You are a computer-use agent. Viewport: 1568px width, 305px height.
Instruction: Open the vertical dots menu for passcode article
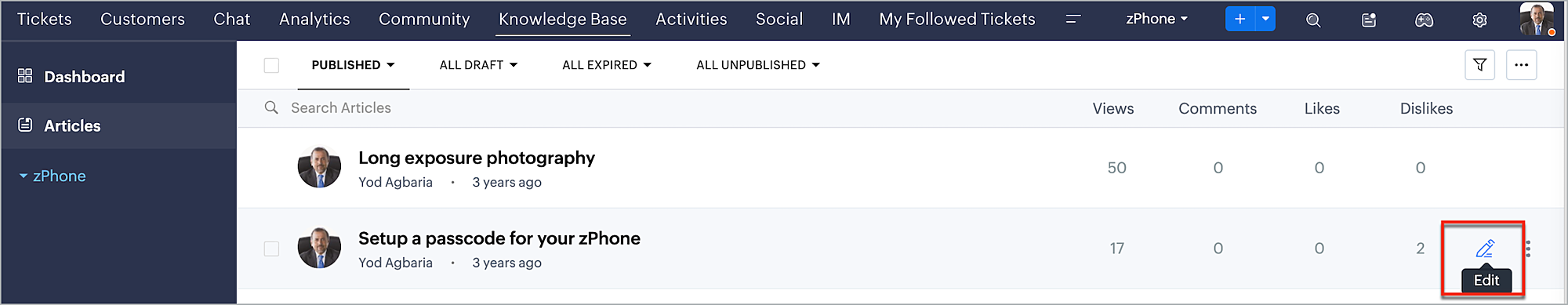[x=1528, y=249]
